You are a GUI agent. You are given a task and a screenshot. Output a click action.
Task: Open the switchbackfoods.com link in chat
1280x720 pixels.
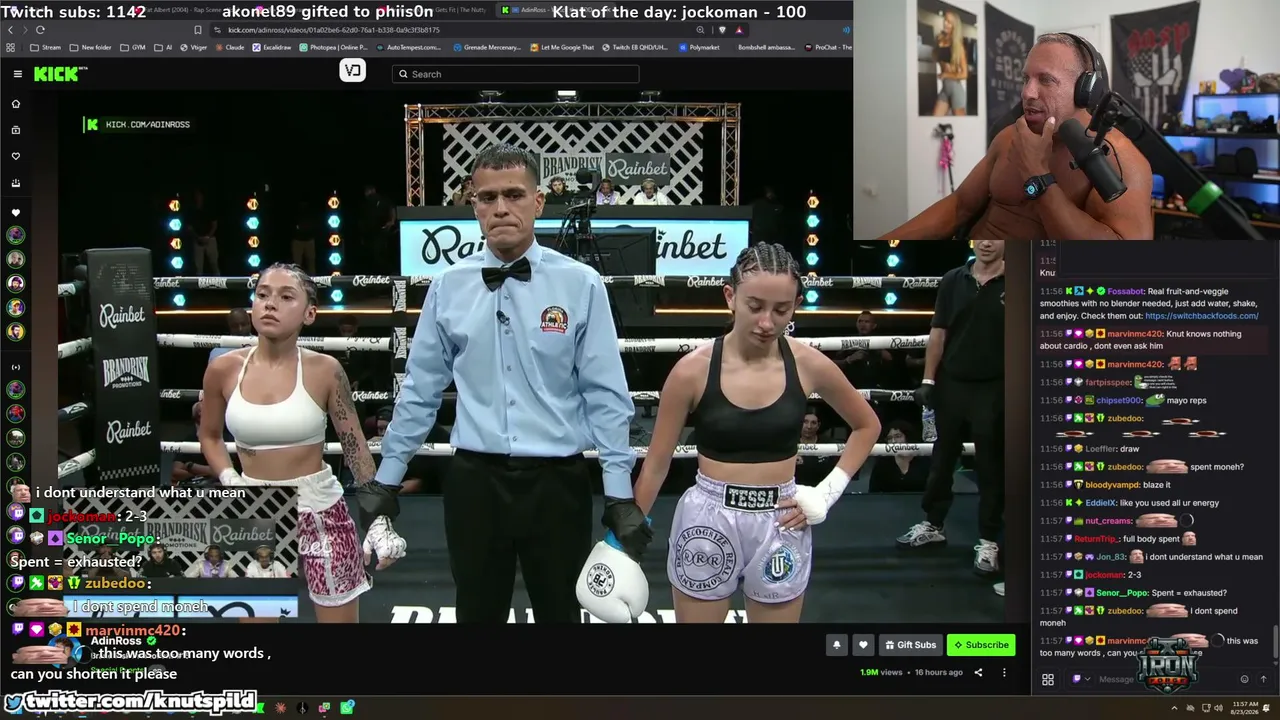[x=1201, y=316]
